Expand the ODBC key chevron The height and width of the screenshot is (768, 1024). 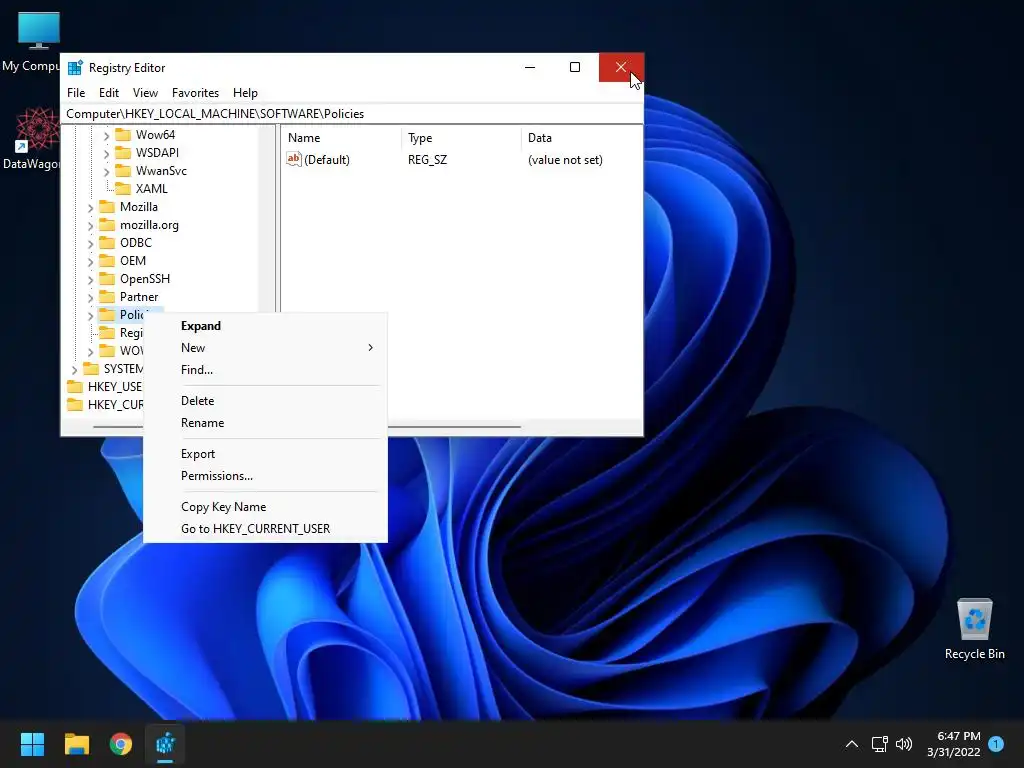[x=90, y=244]
